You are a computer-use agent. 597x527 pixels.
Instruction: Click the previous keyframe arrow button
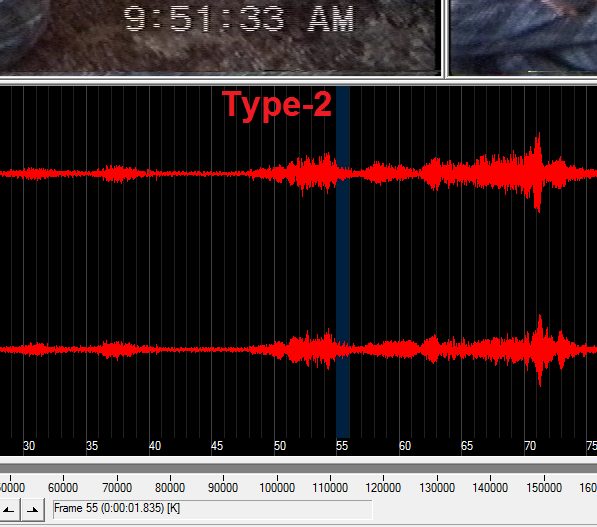(8, 510)
